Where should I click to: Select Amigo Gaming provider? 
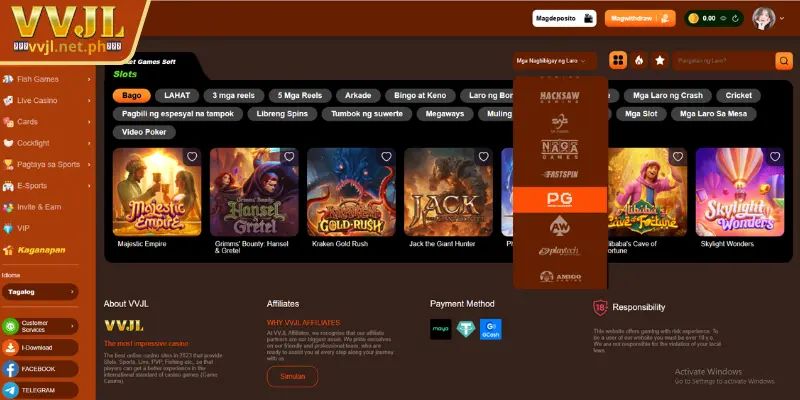click(560, 277)
